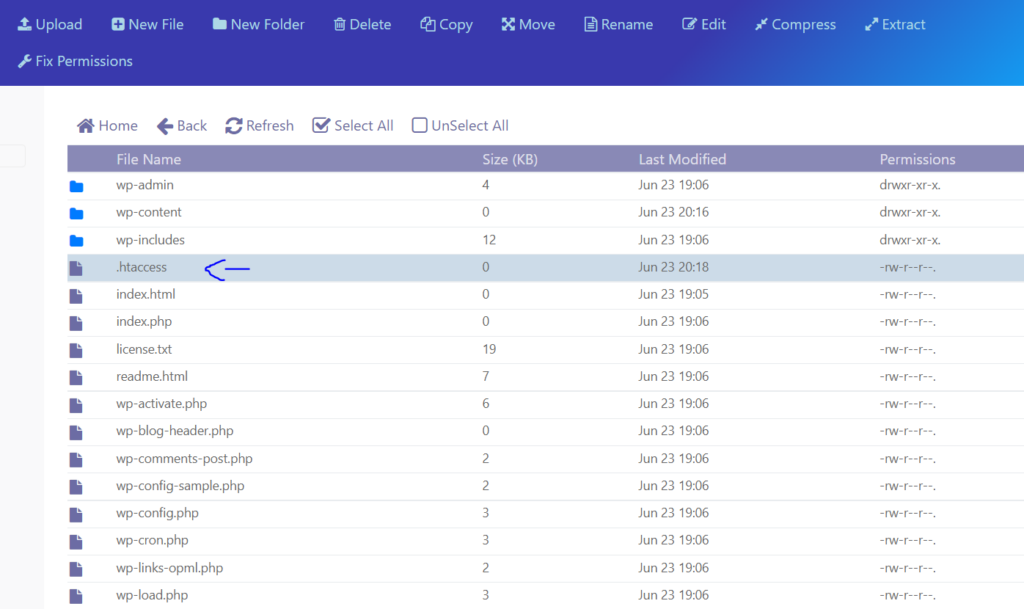Image resolution: width=1024 pixels, height=609 pixels.
Task: Open the wp-content folder name
Action: pos(149,212)
